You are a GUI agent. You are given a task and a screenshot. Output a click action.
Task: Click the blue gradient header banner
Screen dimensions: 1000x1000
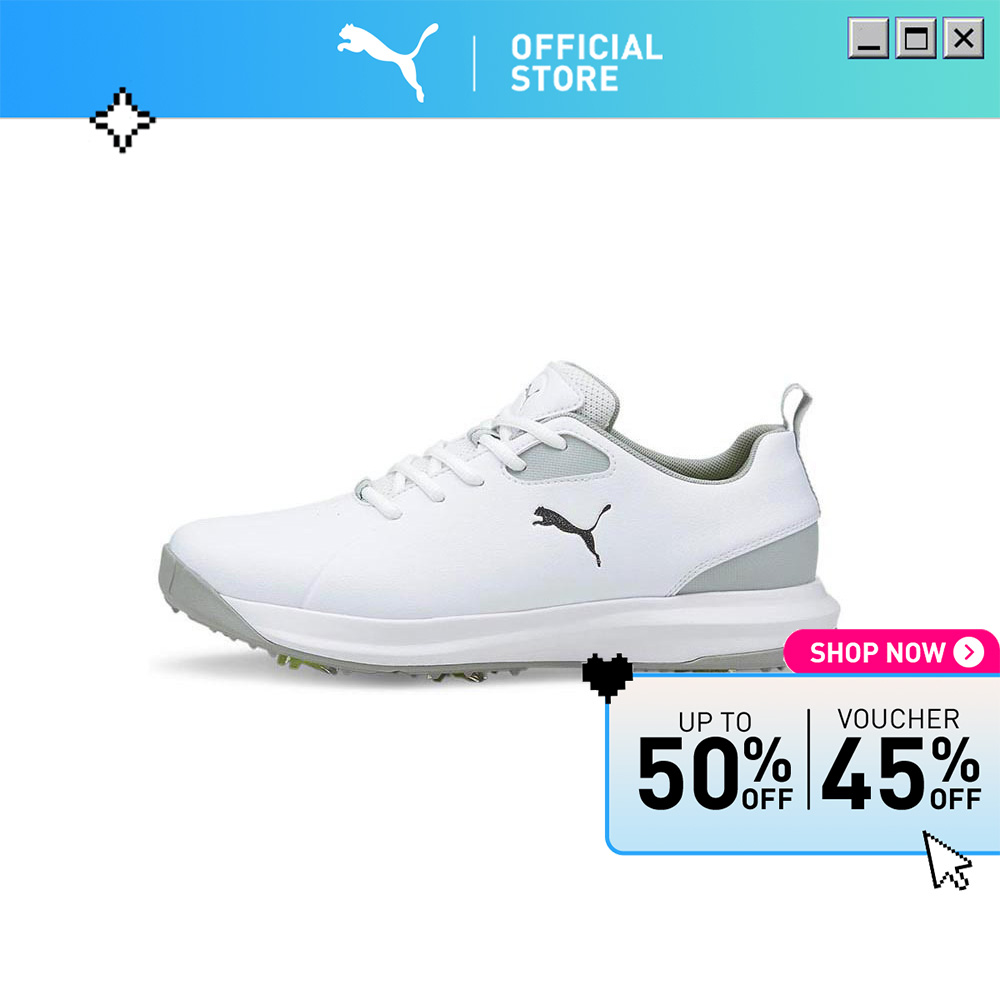click(x=500, y=59)
